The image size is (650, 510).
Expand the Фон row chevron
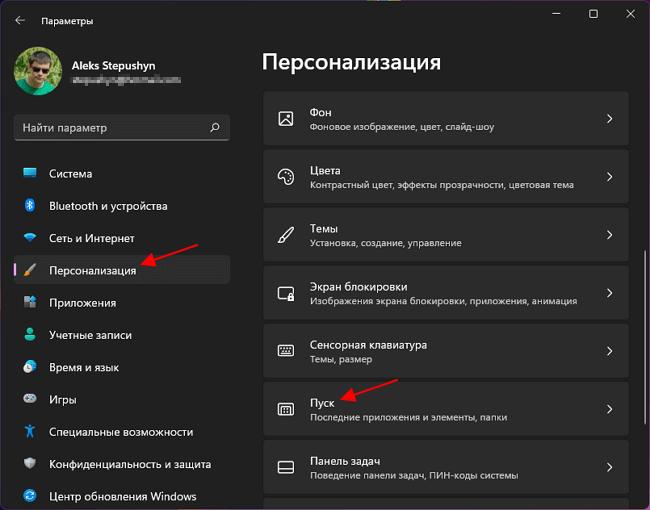click(609, 119)
